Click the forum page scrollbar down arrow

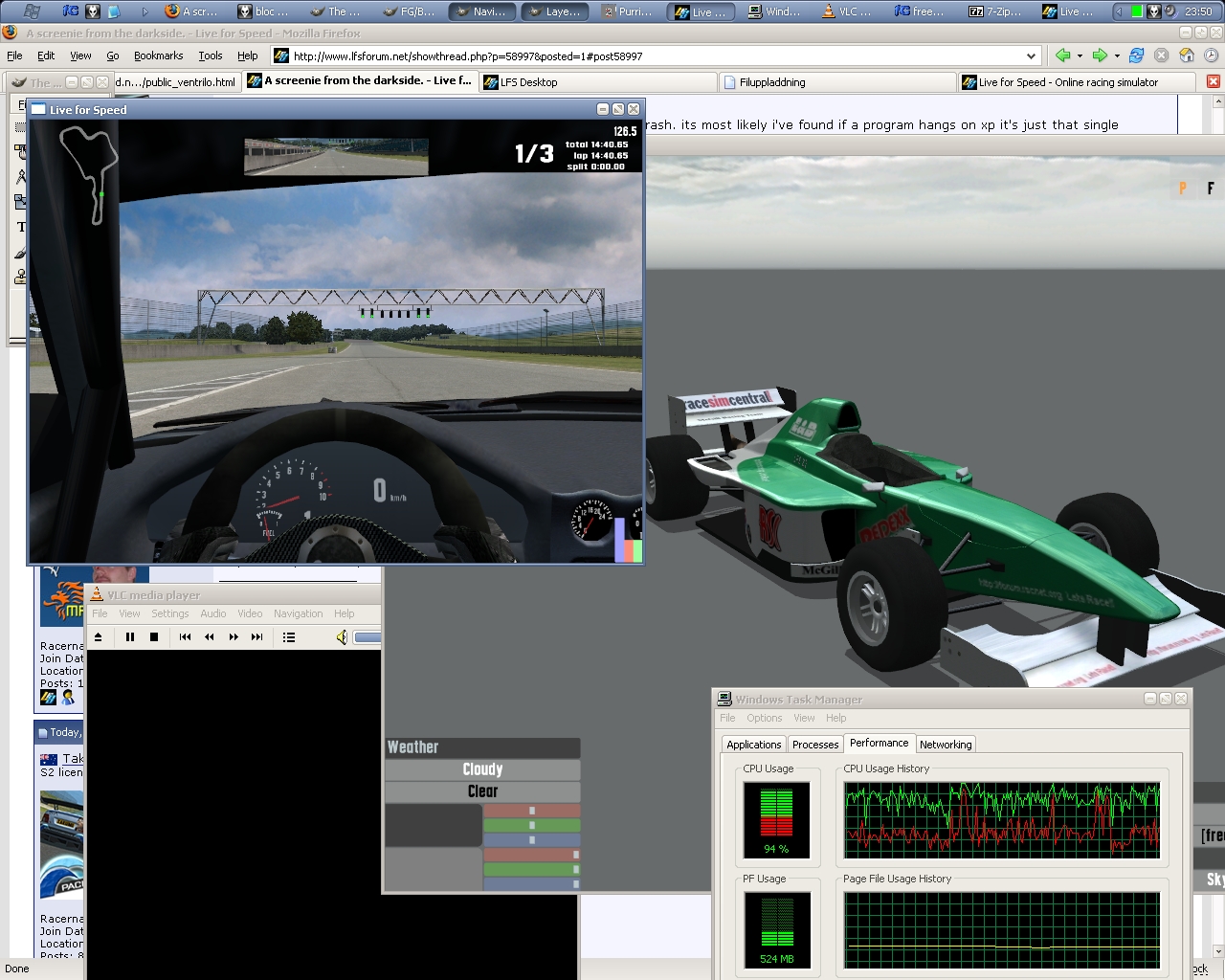point(1218,951)
